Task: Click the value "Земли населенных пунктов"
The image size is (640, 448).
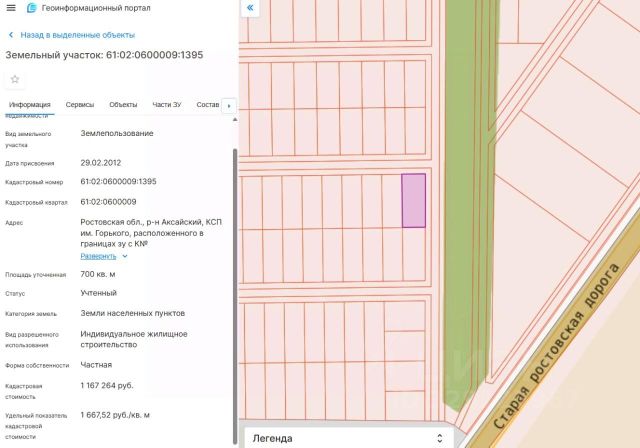Action: [133, 313]
